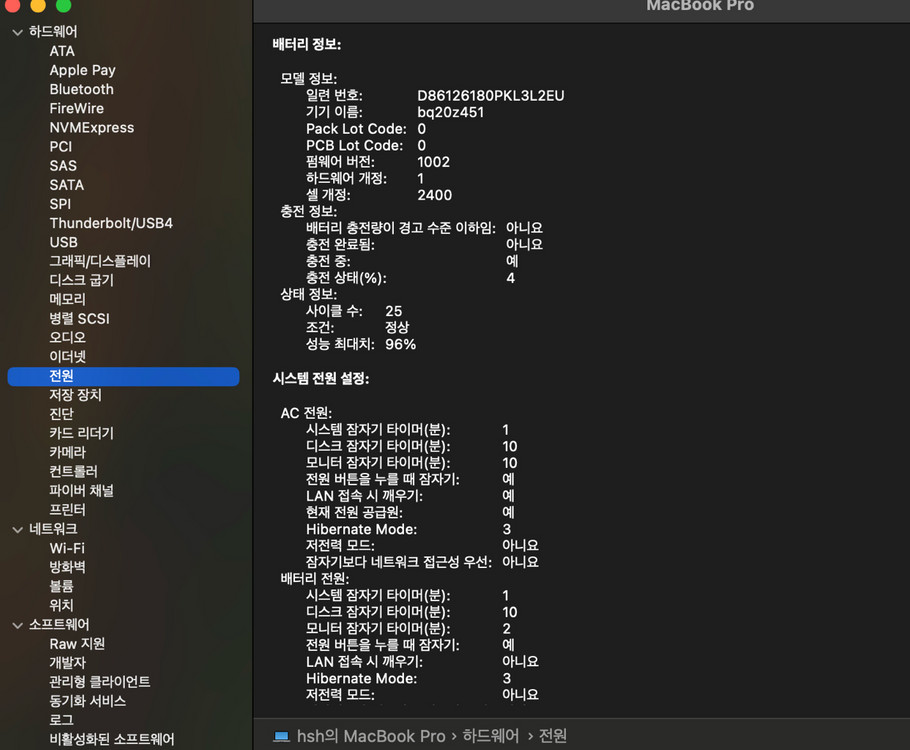Open 저장 장치 entry
Screen dimensions: 910x750
tap(75, 395)
